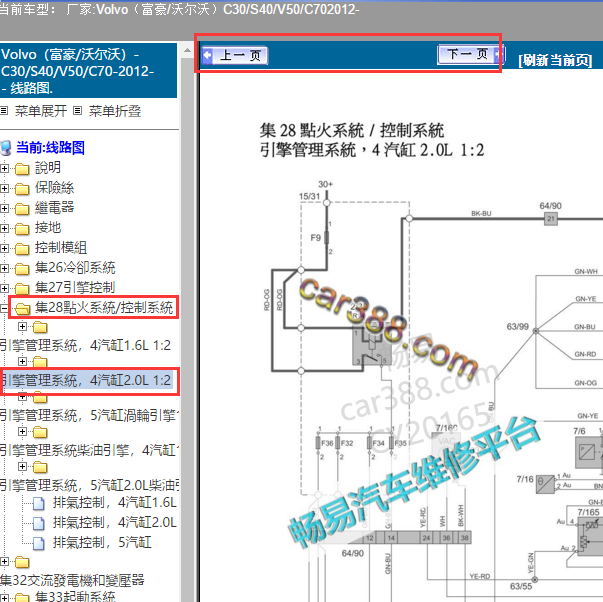603x602 pixels.
Task: Select 控制模組 in the tree
Action: [x=61, y=248]
